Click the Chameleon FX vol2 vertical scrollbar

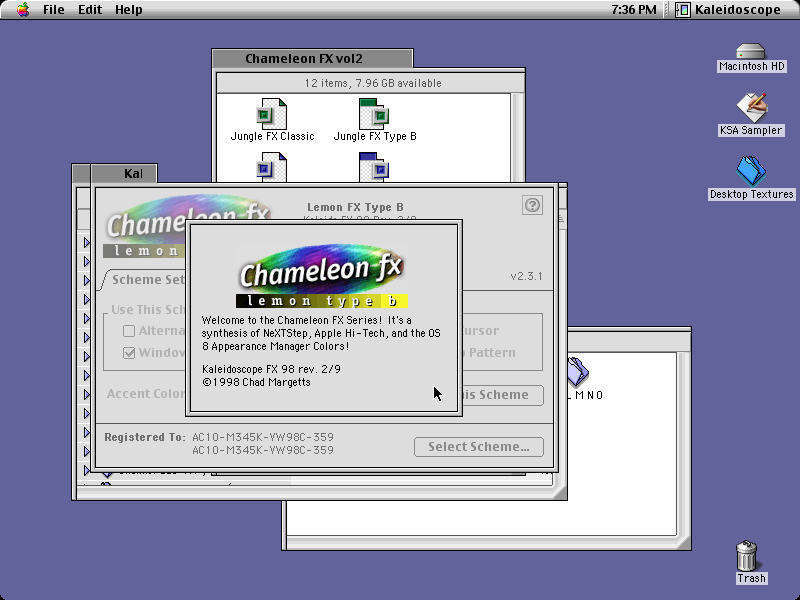point(516,138)
